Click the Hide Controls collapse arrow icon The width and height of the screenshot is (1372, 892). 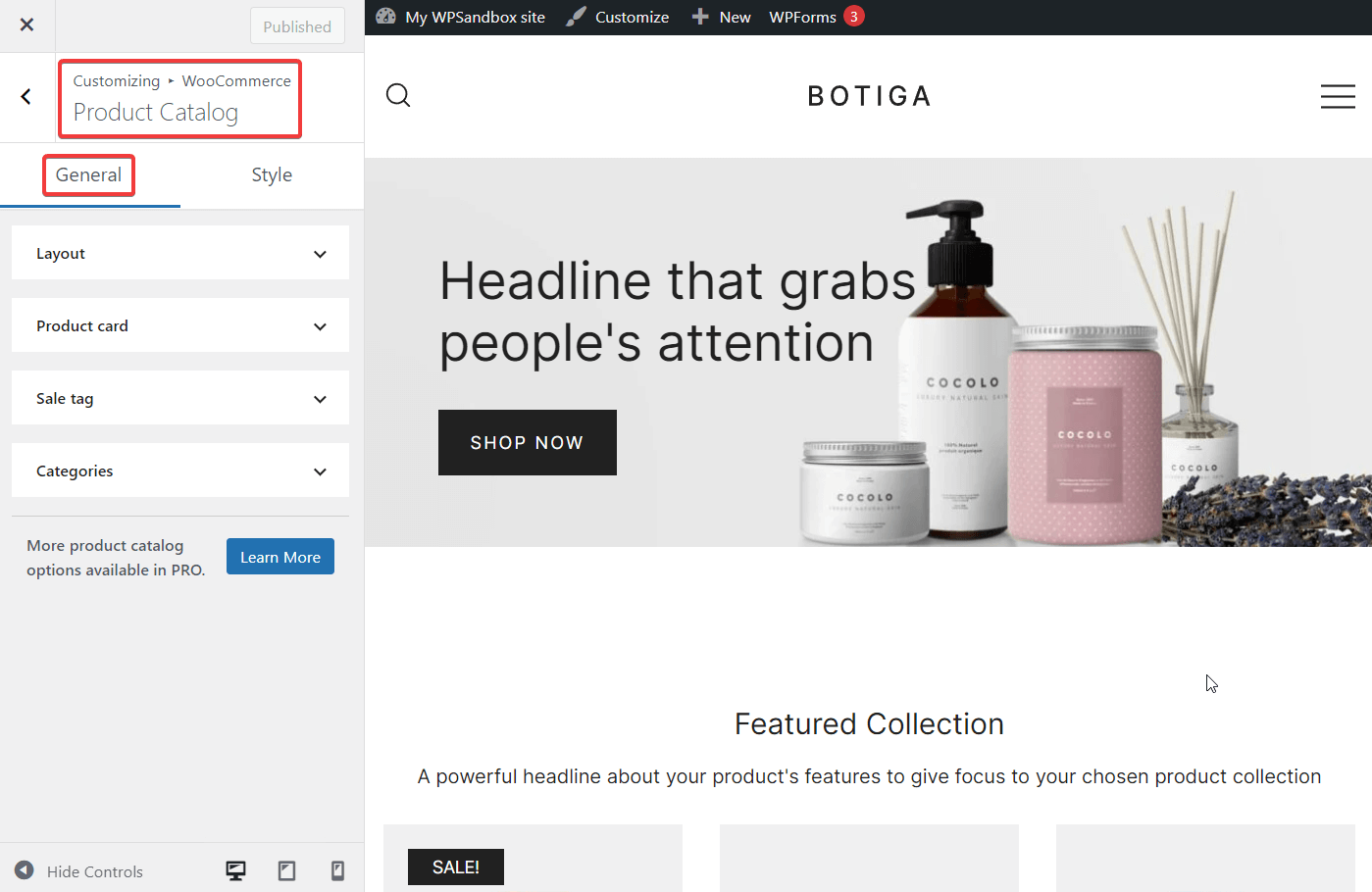tap(25, 870)
